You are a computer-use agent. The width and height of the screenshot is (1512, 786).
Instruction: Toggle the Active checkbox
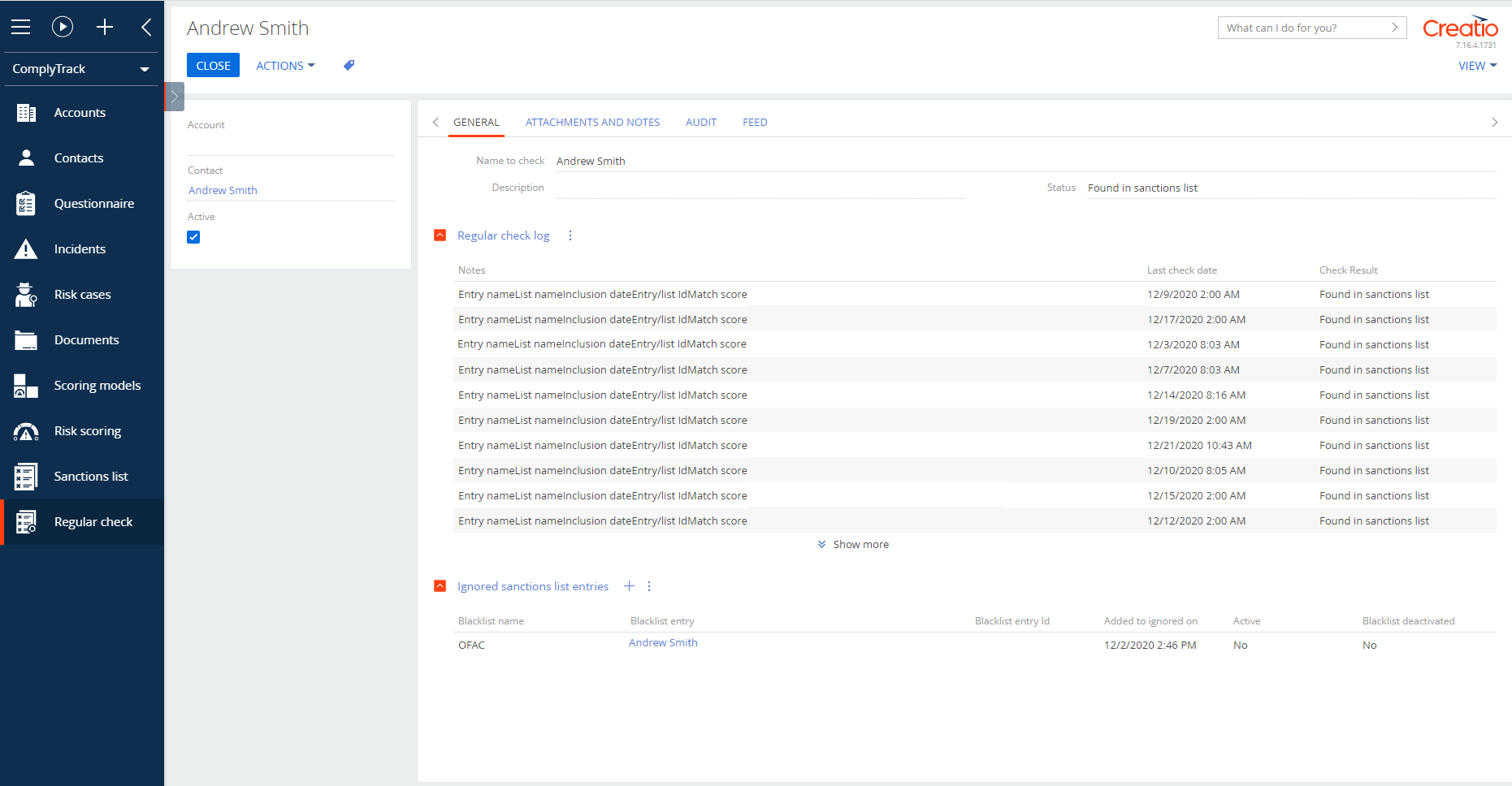tap(193, 236)
